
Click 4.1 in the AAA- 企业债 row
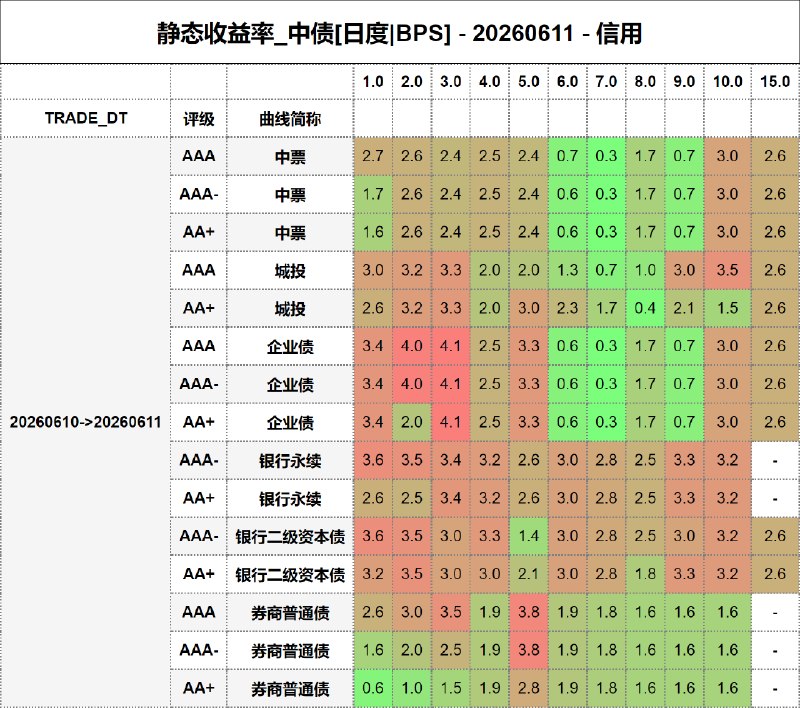pyautogui.click(x=451, y=384)
